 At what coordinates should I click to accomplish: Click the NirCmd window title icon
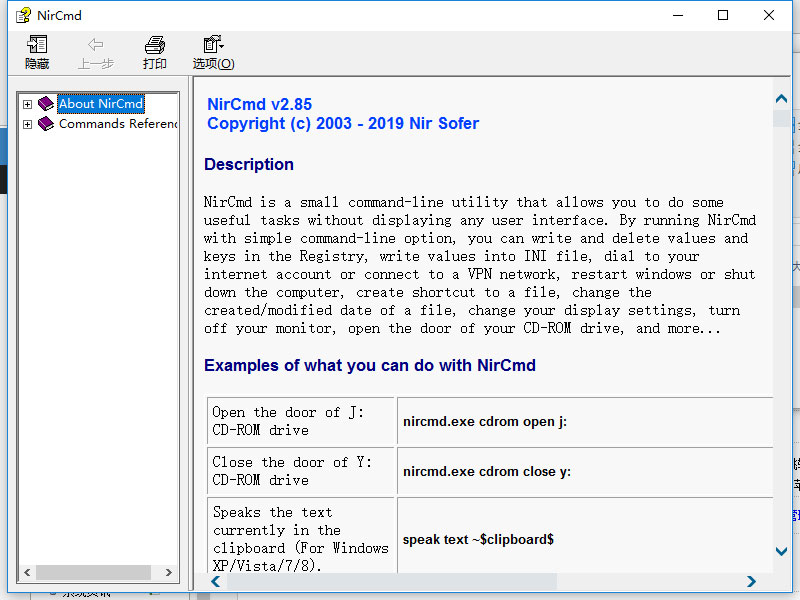23,15
